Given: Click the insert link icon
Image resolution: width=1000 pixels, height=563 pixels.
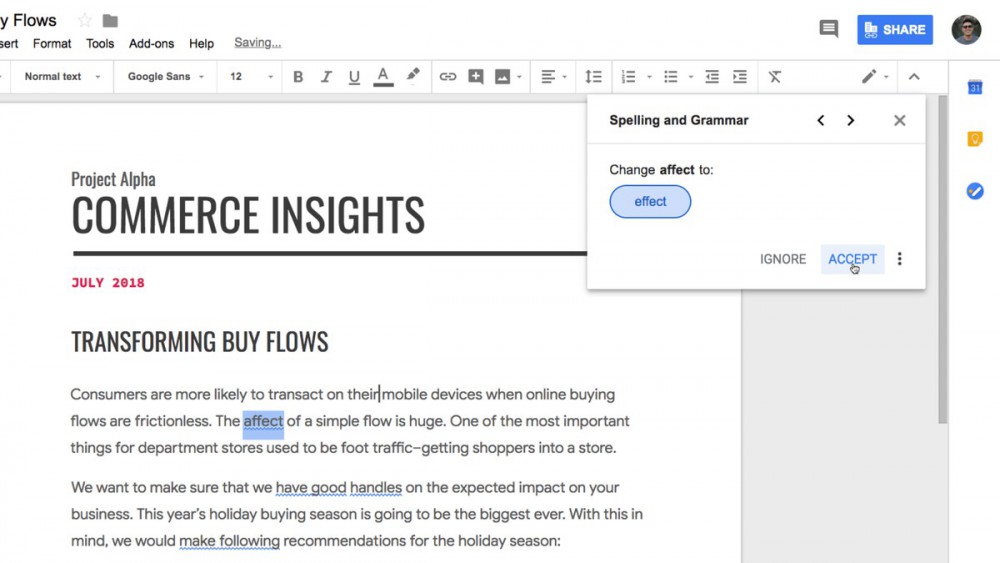Looking at the screenshot, I should [448, 77].
